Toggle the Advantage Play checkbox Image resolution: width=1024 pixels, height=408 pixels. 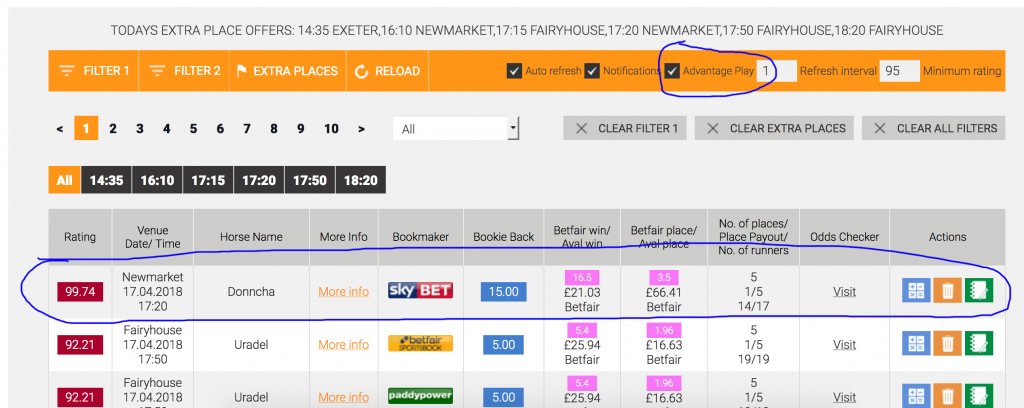[672, 71]
